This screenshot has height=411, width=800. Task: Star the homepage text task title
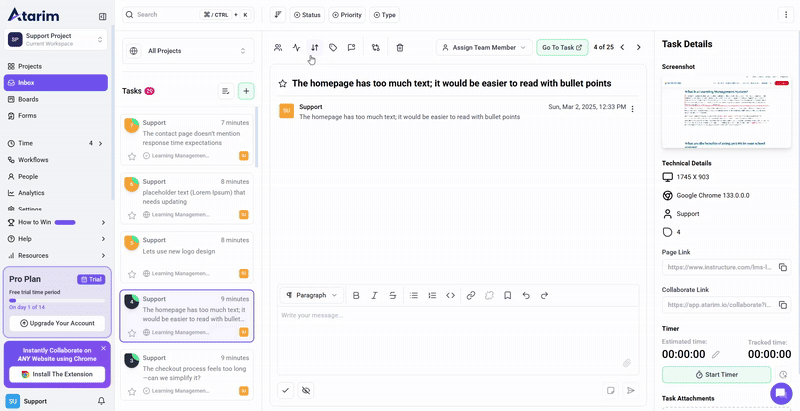[283, 84]
